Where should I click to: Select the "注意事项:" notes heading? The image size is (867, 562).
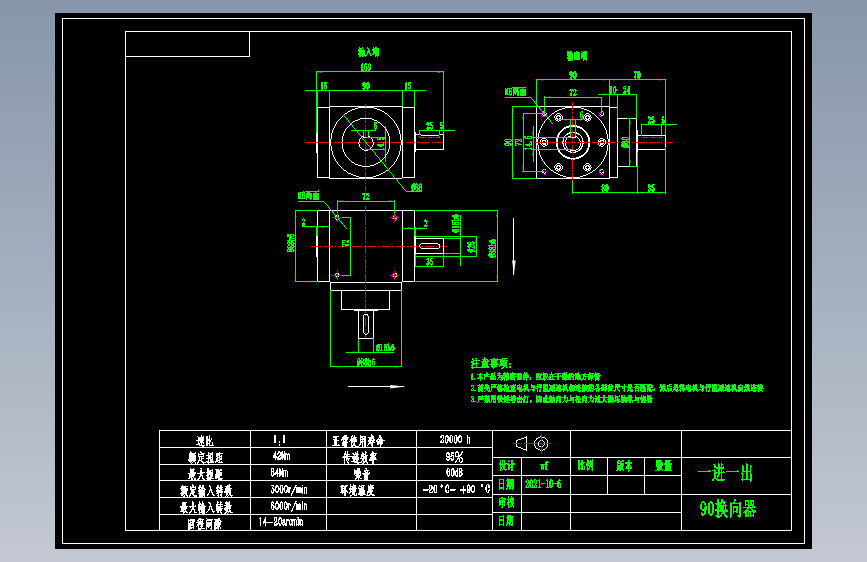coord(491,363)
